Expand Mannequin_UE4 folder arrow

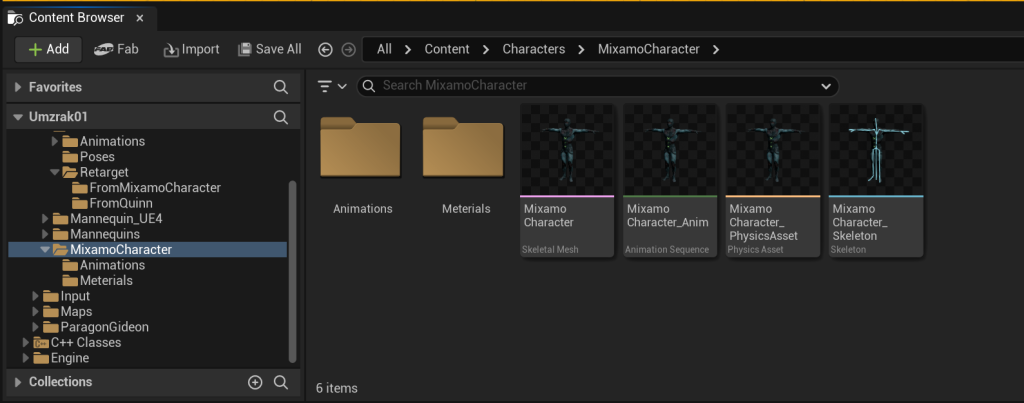(x=45, y=219)
